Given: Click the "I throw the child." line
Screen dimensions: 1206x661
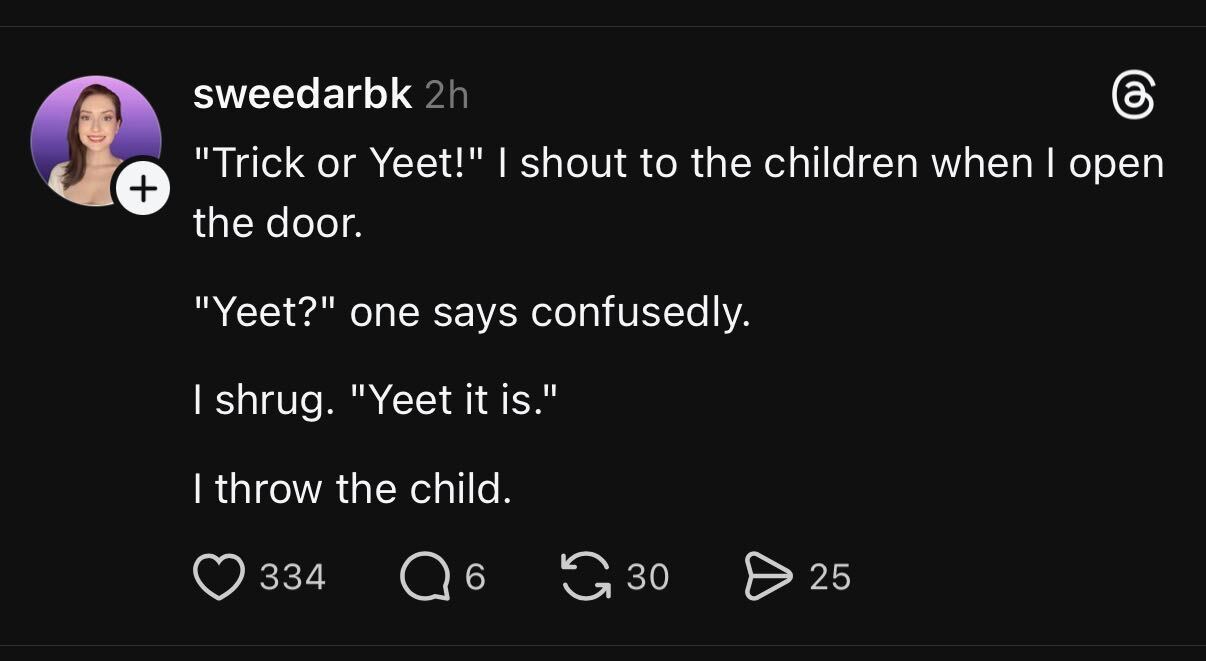Looking at the screenshot, I should [x=352, y=489].
